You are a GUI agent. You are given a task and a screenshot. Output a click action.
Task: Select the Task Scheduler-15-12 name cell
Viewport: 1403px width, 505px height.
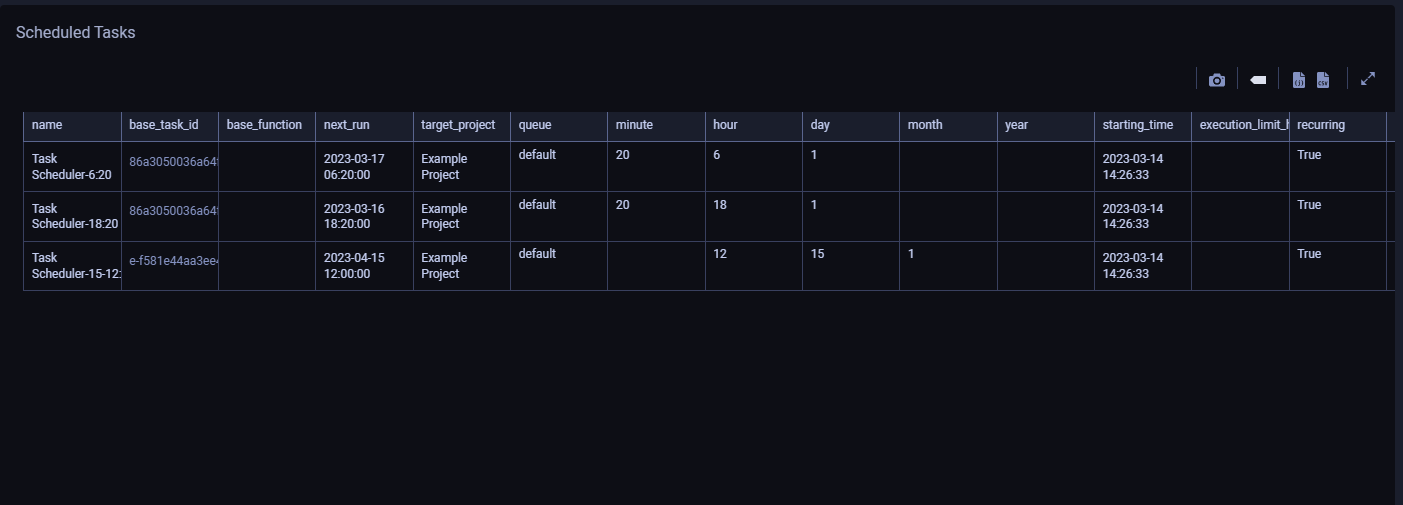click(x=74, y=266)
